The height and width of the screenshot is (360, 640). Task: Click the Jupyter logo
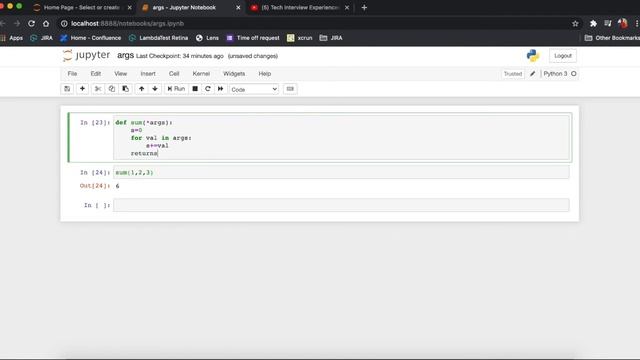click(87, 56)
